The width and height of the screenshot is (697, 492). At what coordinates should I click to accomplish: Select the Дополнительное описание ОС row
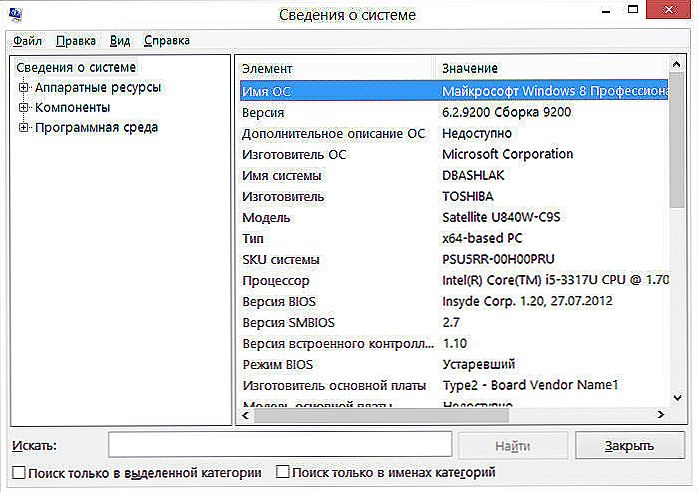click(454, 133)
